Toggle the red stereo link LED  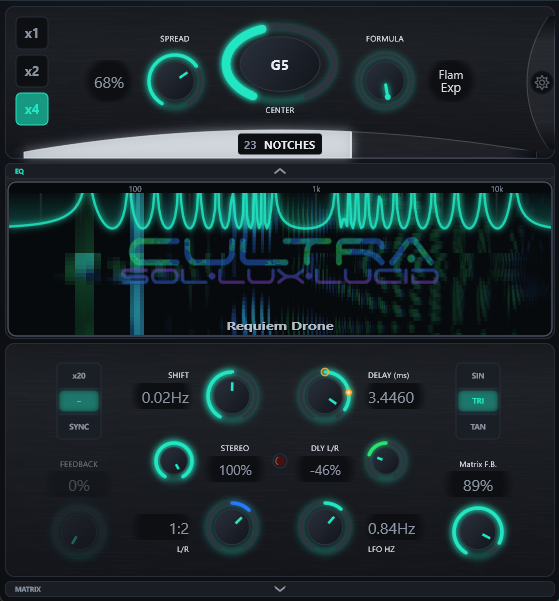280,461
